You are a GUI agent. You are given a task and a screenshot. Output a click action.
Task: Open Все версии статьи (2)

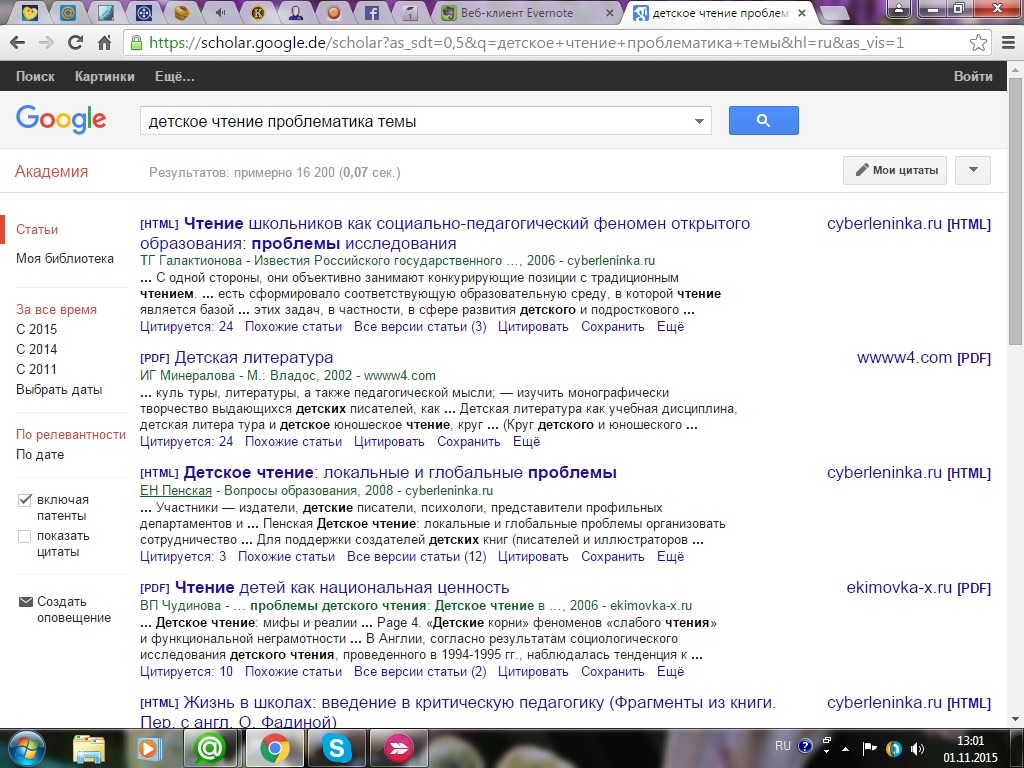420,672
